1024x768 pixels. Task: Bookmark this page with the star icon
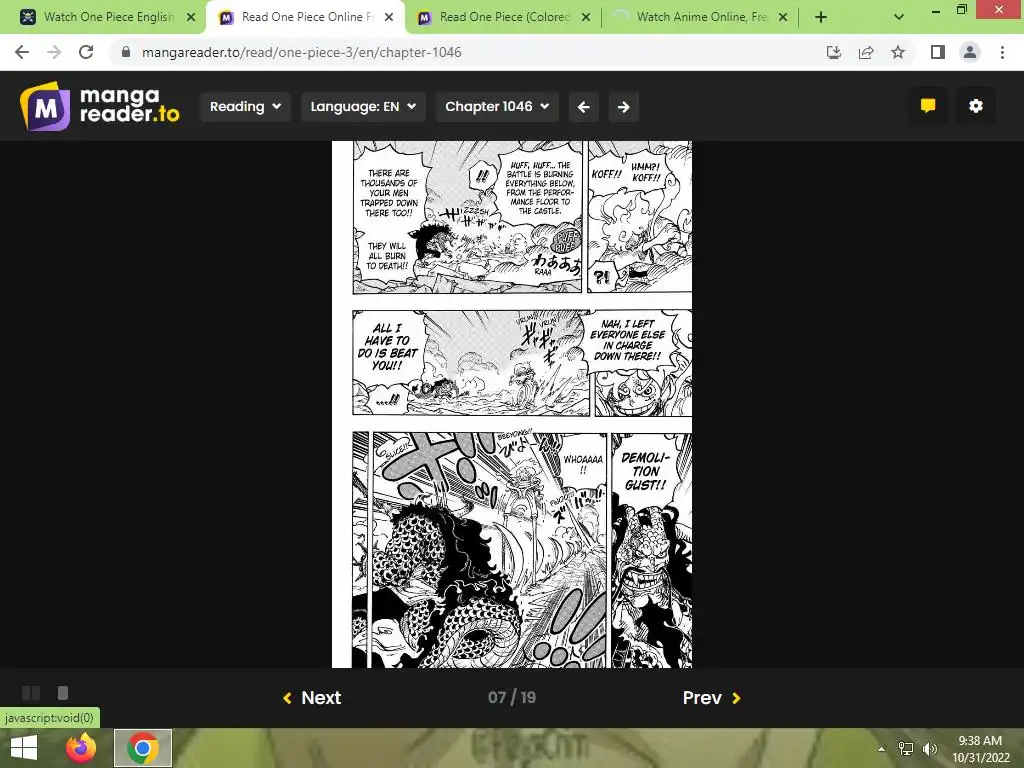pyautogui.click(x=898, y=52)
